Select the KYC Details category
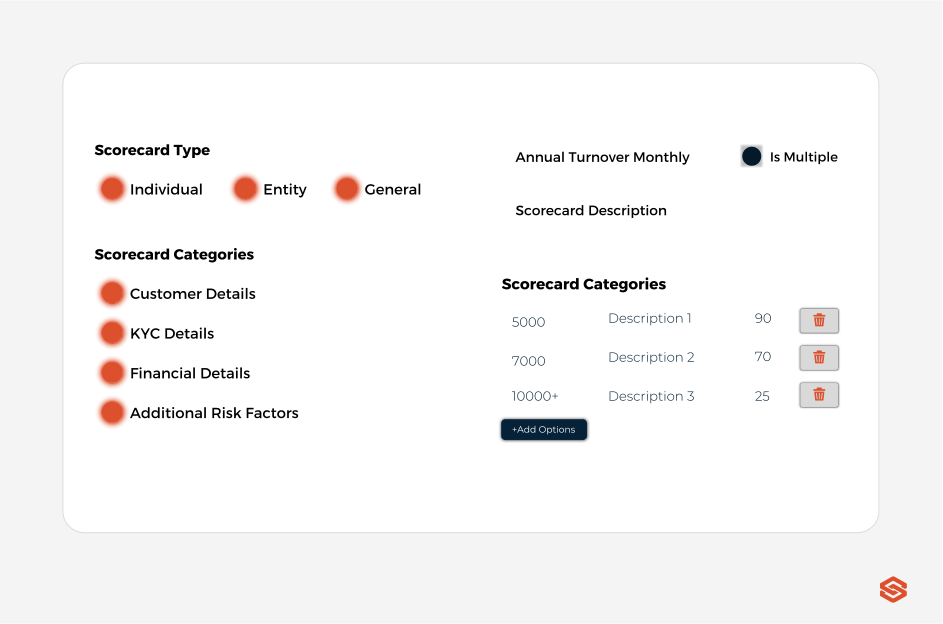Screen dimensions: 943x624 [x=112, y=332]
